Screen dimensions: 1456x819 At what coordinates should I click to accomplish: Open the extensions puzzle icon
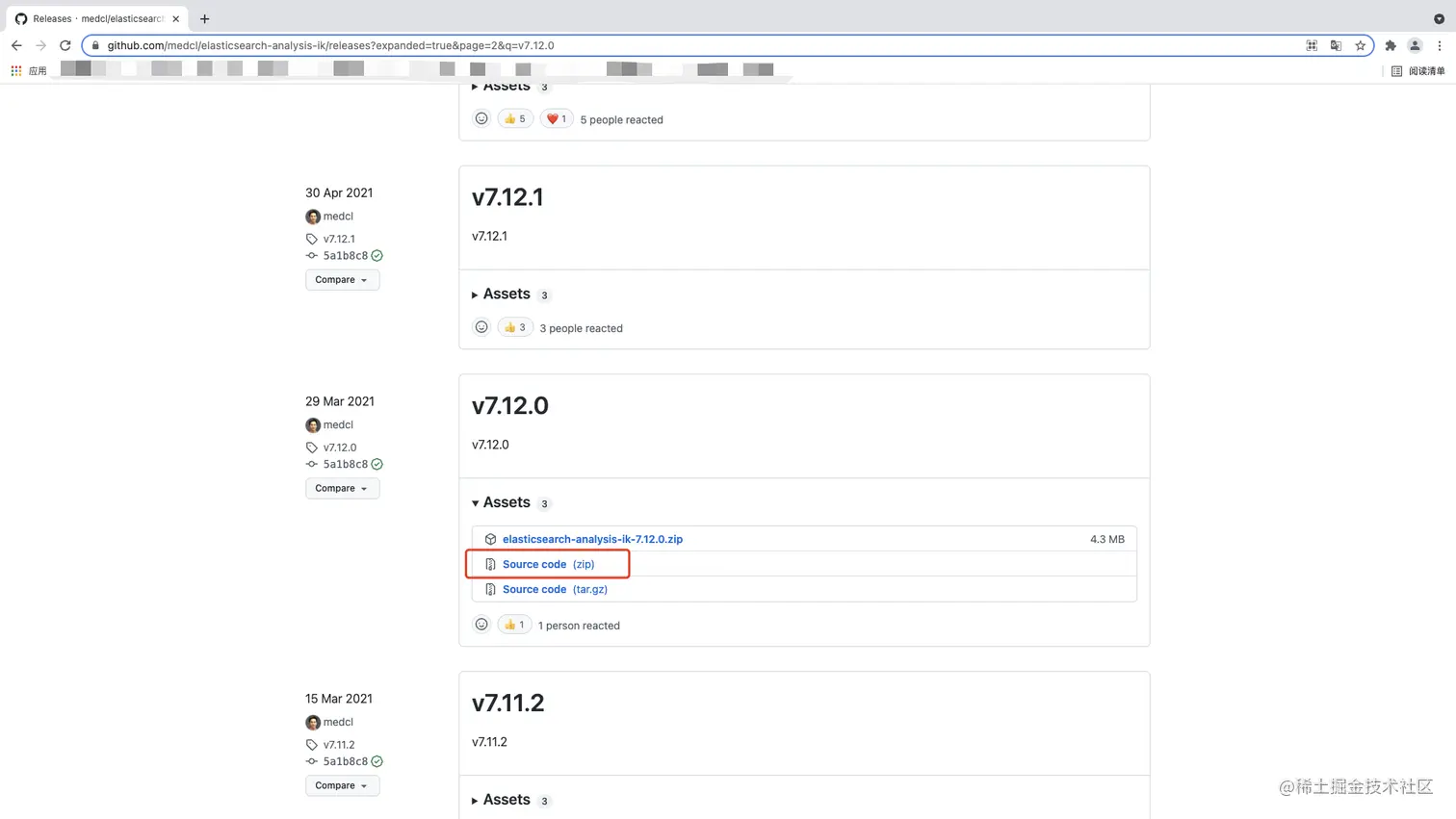tap(1391, 45)
